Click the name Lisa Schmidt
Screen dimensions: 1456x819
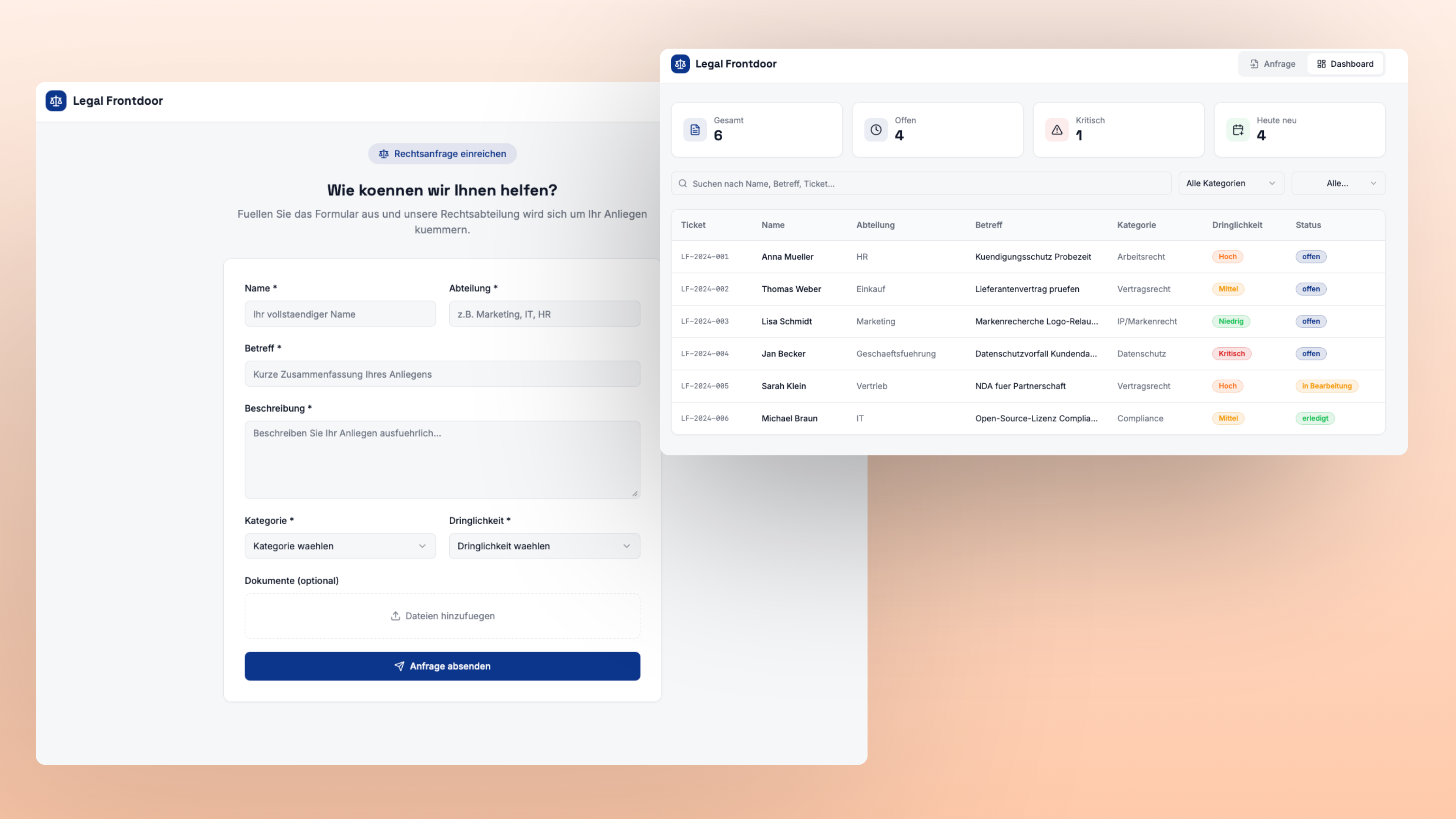pos(786,321)
